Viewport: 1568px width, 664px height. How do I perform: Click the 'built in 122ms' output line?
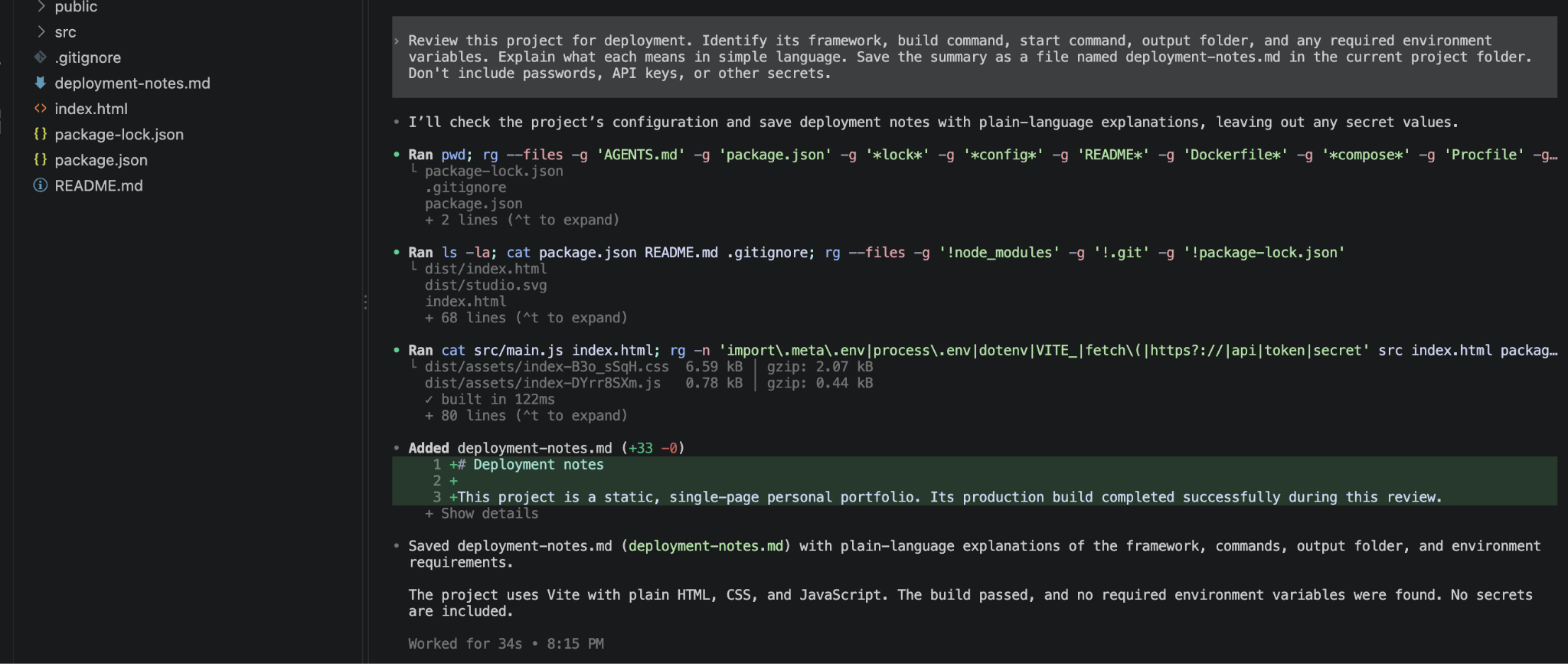[490, 399]
